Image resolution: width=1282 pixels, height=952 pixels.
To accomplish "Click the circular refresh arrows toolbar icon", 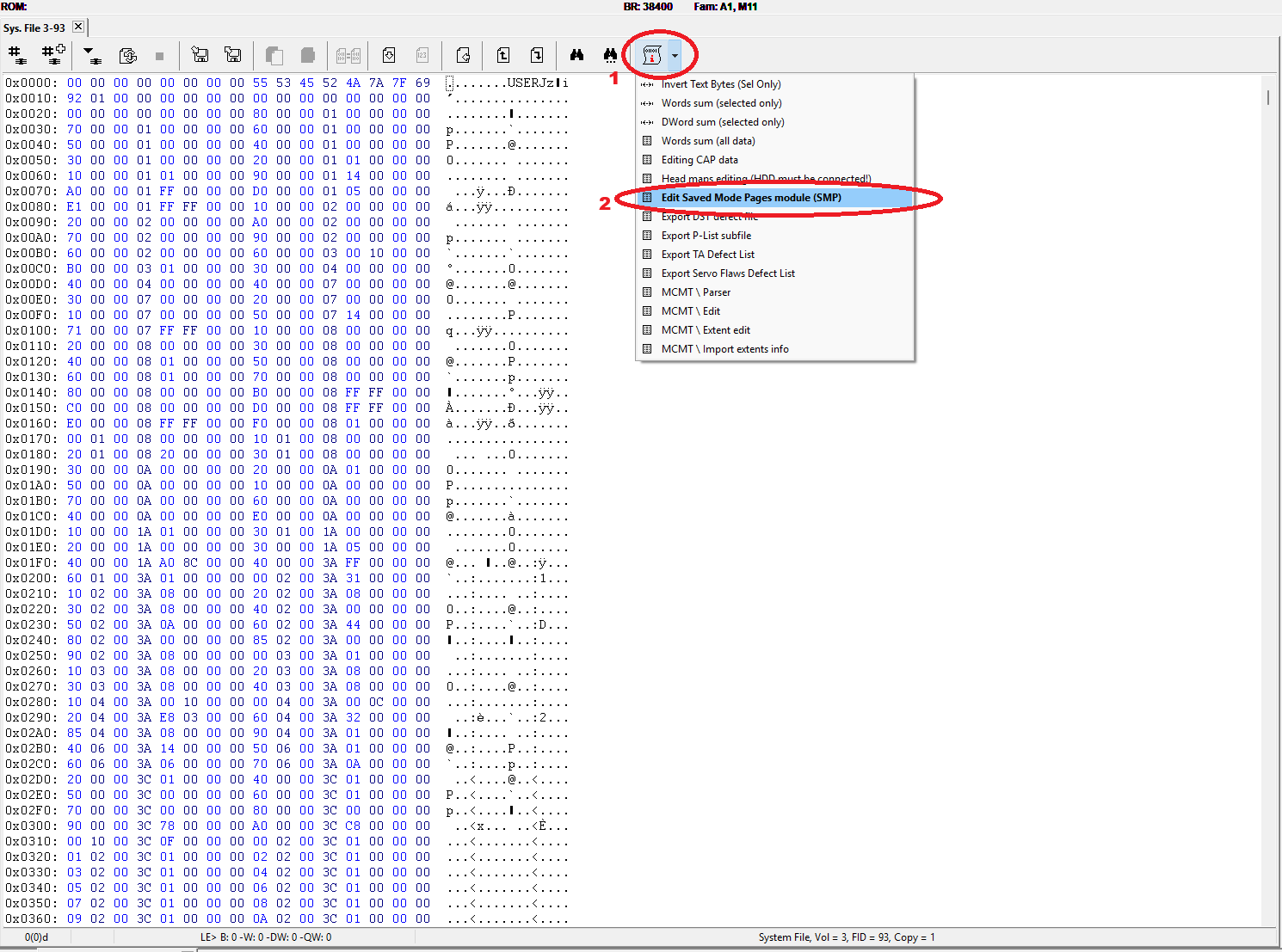I will [x=127, y=56].
